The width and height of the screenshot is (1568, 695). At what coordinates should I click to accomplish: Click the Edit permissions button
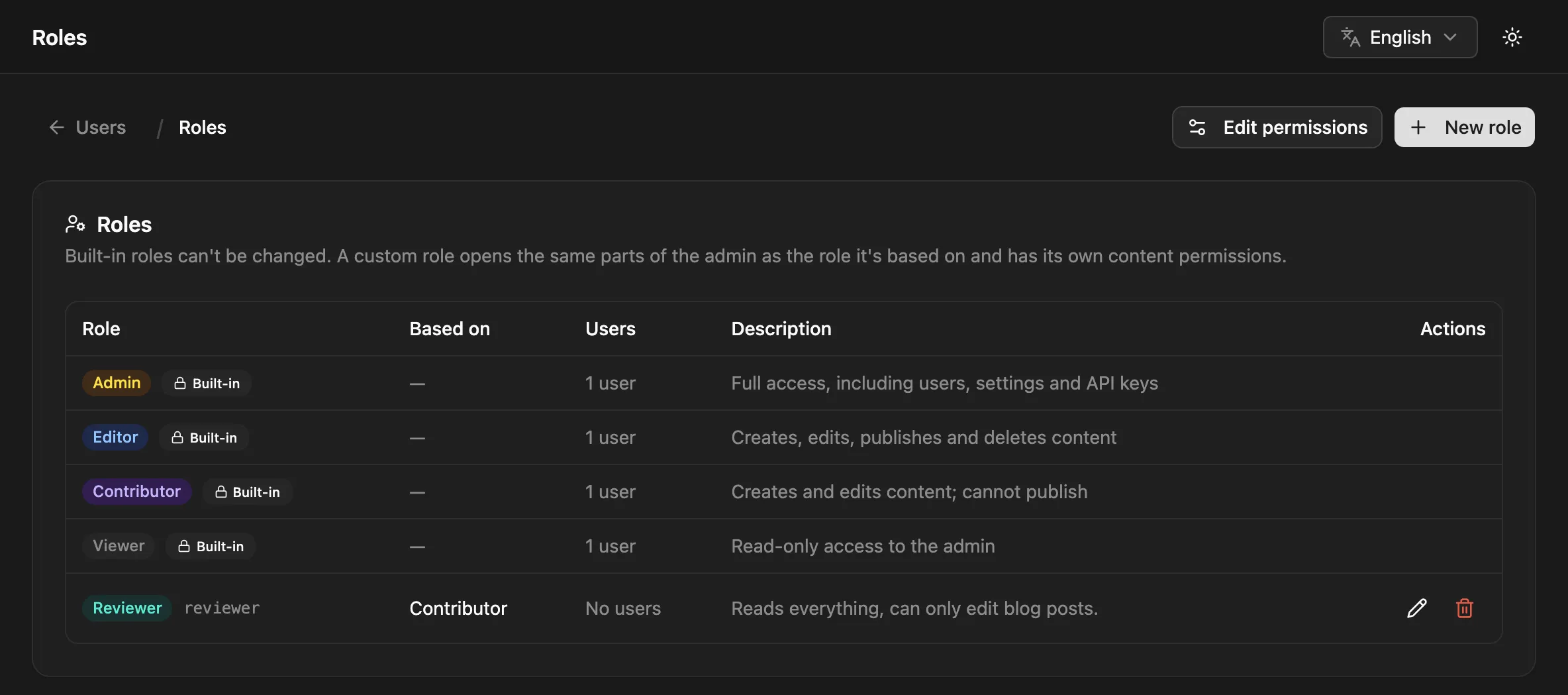pos(1277,127)
